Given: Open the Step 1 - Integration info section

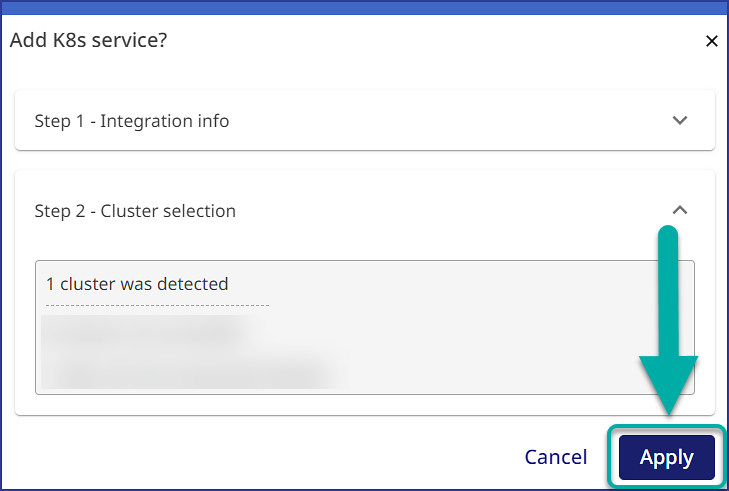Looking at the screenshot, I should [132, 121].
